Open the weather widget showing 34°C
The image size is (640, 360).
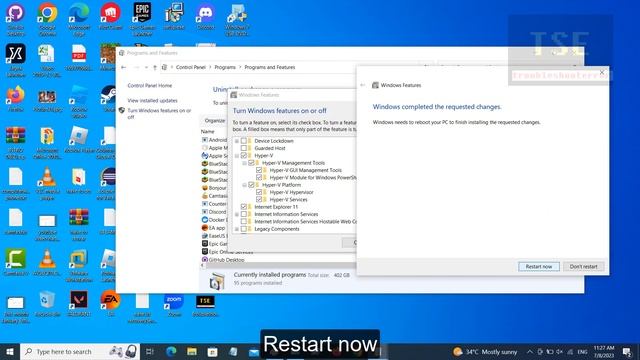coord(485,351)
